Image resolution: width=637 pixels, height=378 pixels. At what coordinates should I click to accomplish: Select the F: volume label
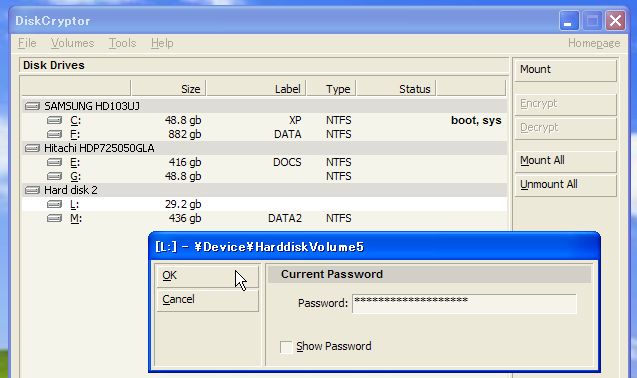click(75, 135)
